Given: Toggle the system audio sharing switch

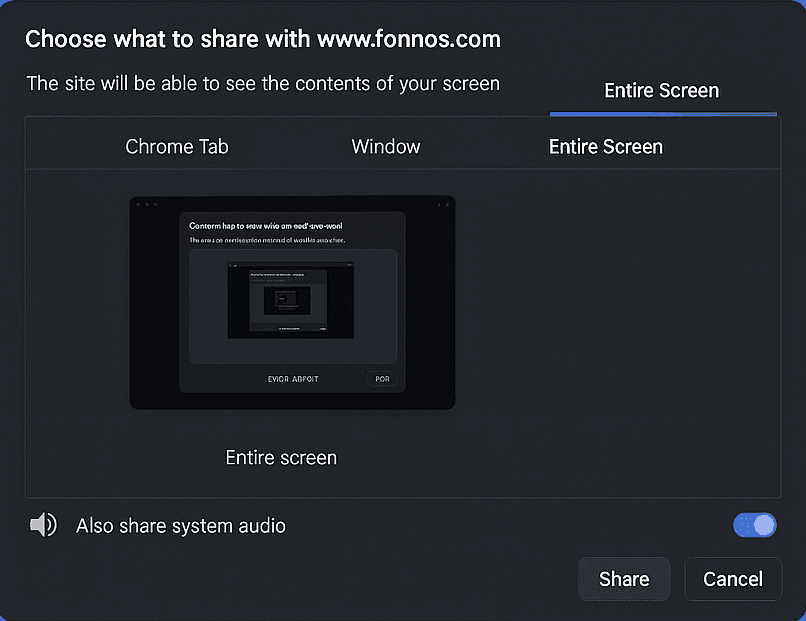Looking at the screenshot, I should pos(755,525).
